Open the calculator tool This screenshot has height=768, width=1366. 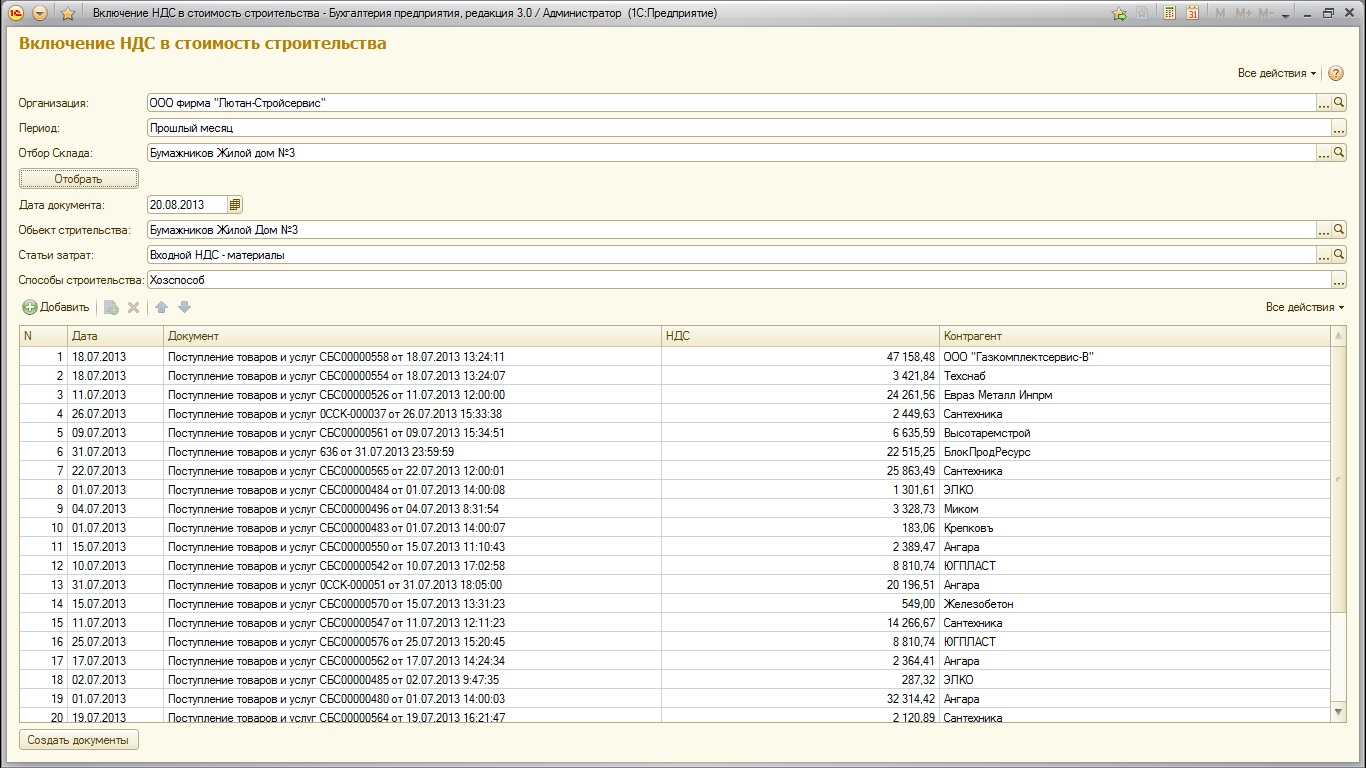1168,14
